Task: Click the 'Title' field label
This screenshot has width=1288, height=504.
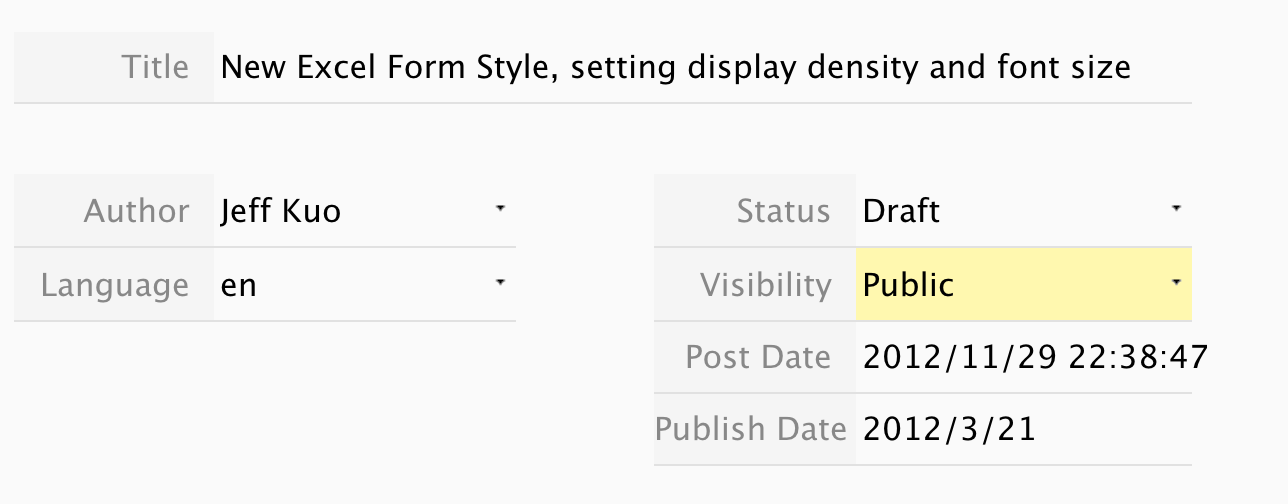Action: tap(155, 68)
